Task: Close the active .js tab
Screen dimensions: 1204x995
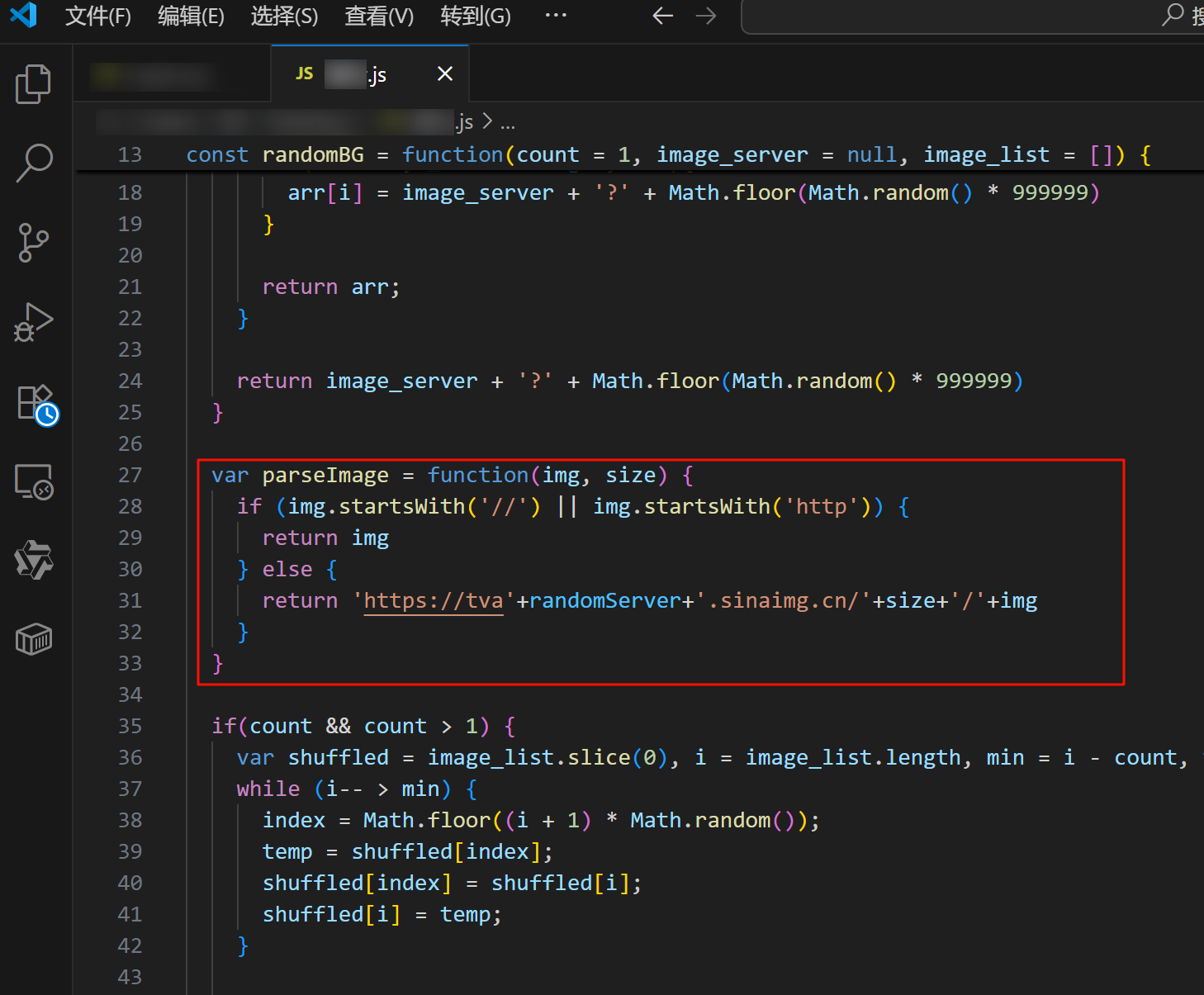Action: point(445,74)
